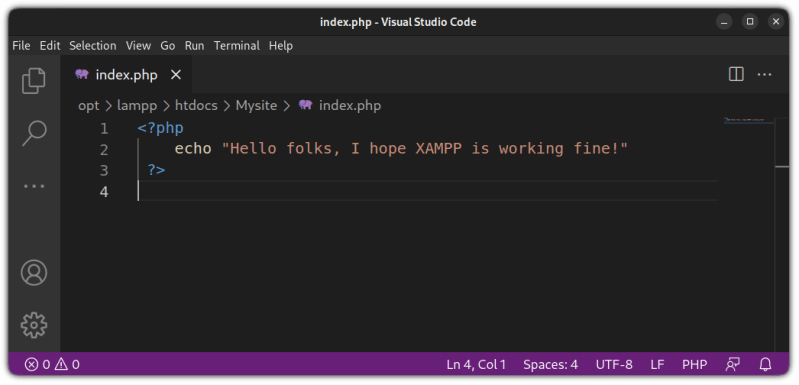Viewport: 799px width, 385px height.
Task: Open the Search view in activity bar
Action: click(34, 133)
